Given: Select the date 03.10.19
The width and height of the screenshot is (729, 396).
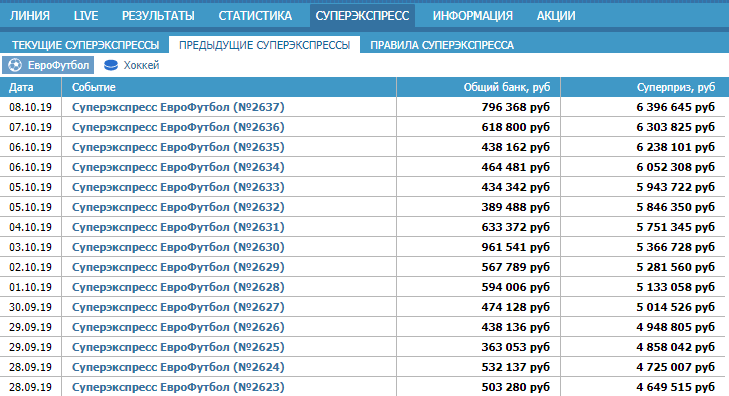Looking at the screenshot, I should click(x=30, y=247).
